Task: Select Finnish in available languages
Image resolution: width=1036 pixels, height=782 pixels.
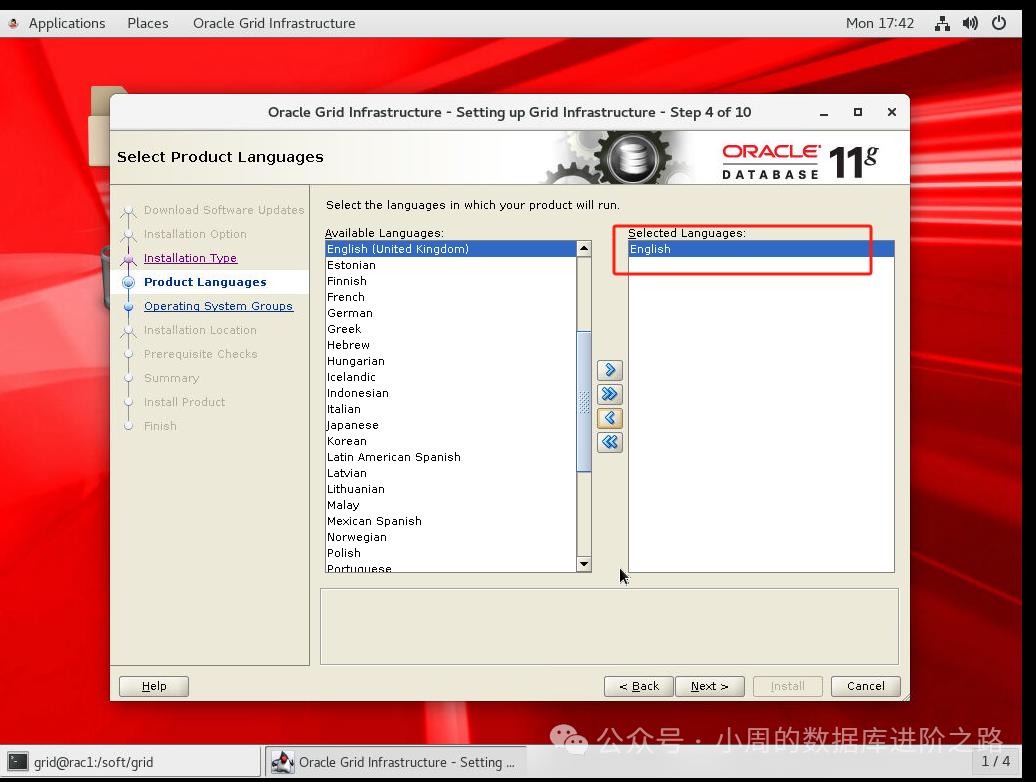Action: tap(451, 281)
